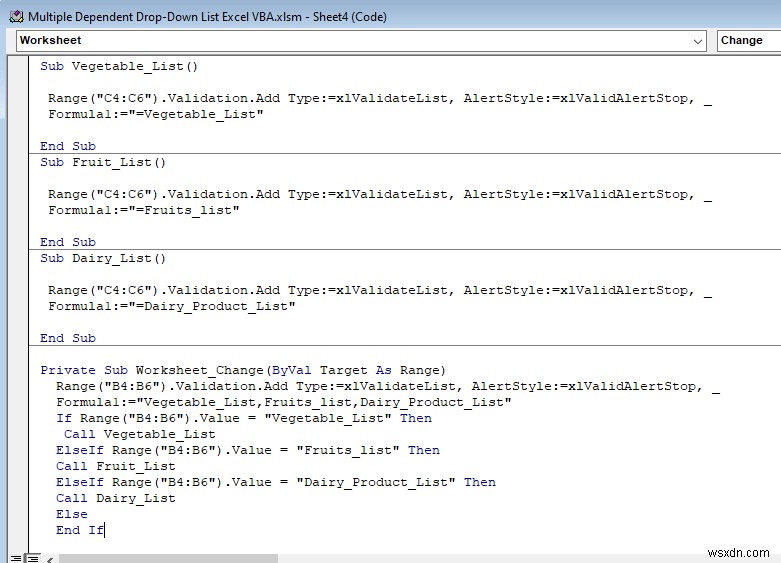Click the 'Private Sub Worksheet_Change' declaration line
Image resolution: width=781 pixels, height=563 pixels.
[x=243, y=370]
